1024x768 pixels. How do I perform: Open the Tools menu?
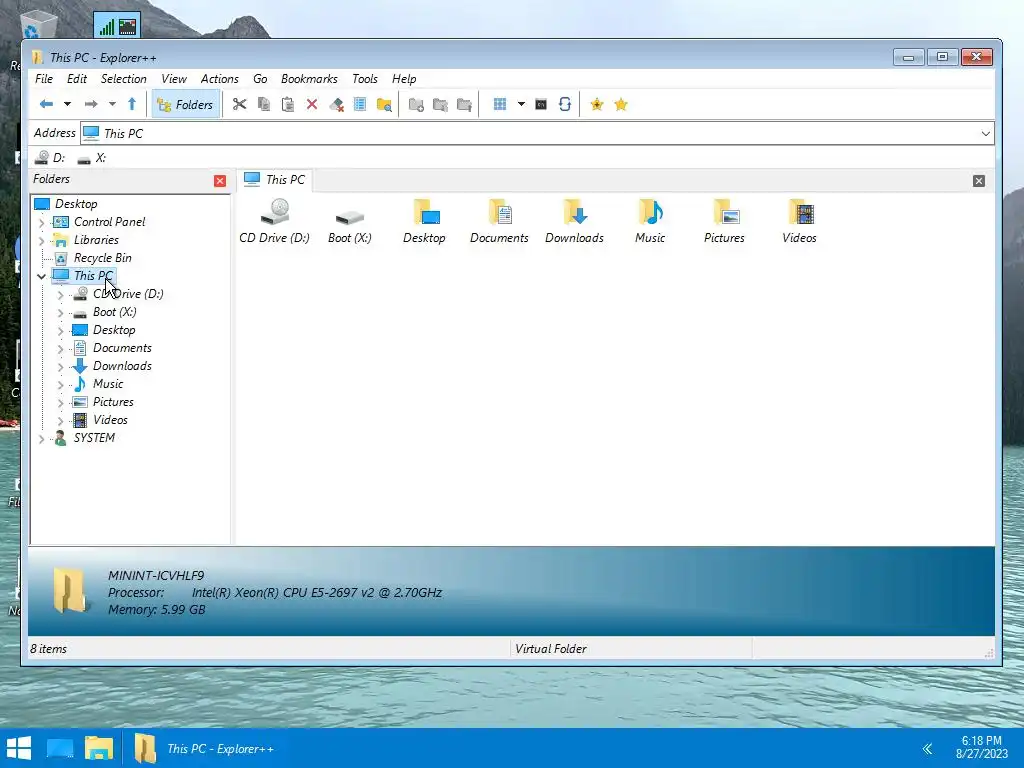point(364,78)
